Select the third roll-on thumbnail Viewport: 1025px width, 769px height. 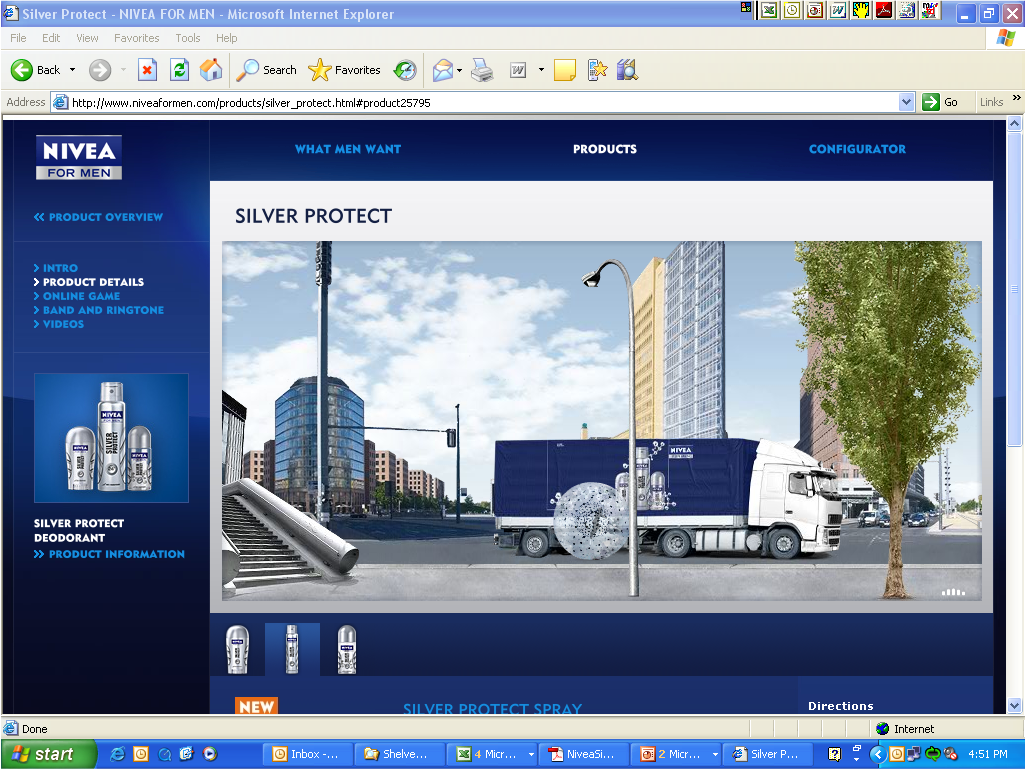click(346, 649)
